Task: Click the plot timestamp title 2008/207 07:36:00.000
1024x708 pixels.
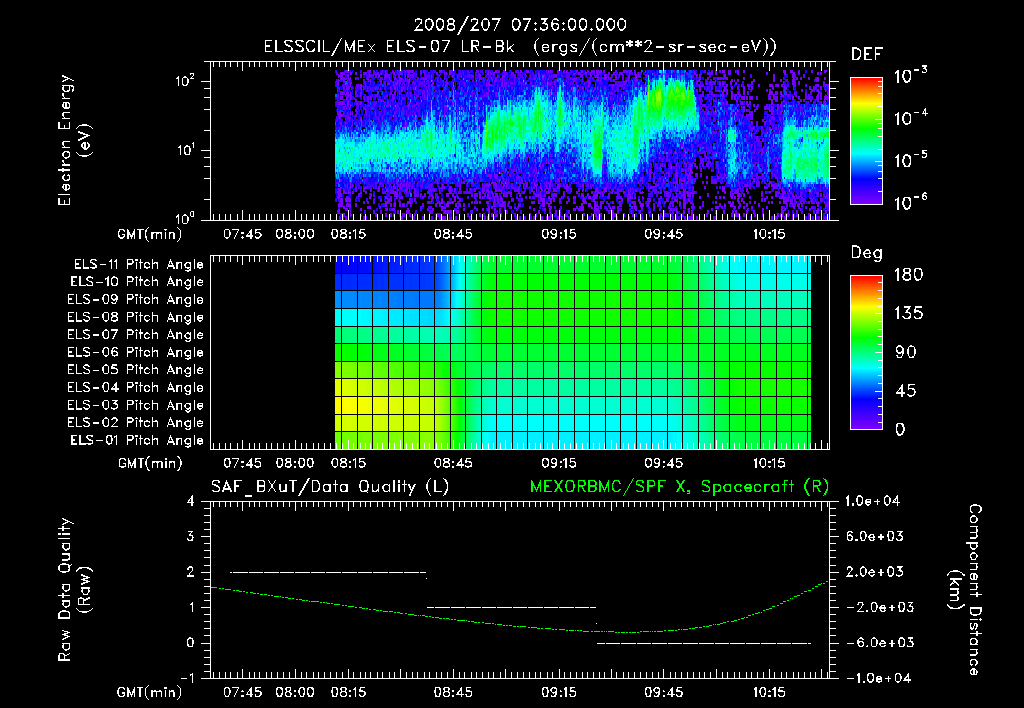Action: pyautogui.click(x=520, y=25)
